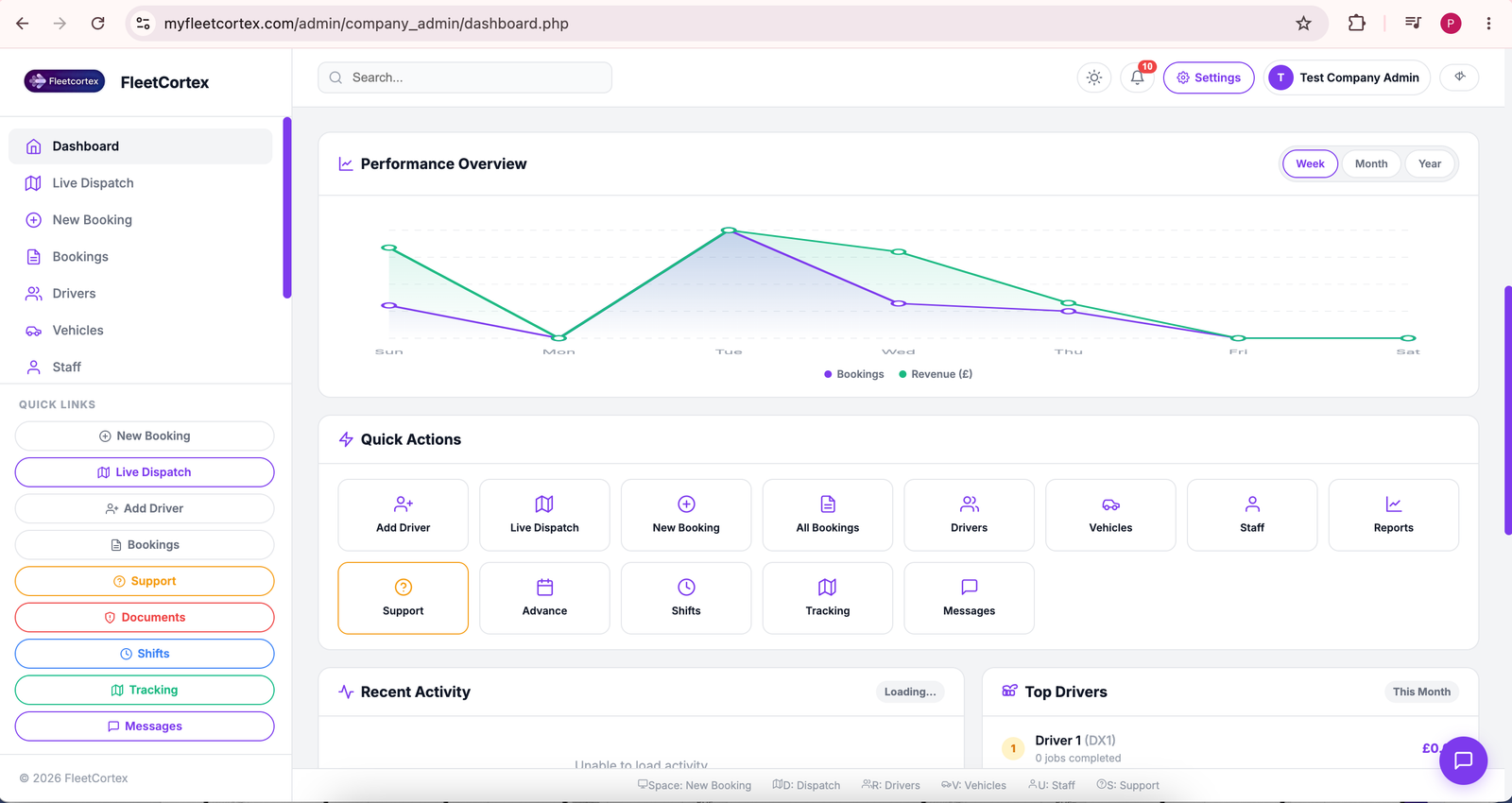The image size is (1512, 803).
Task: Click the Fleetcortex logo badge
Action: 64,81
